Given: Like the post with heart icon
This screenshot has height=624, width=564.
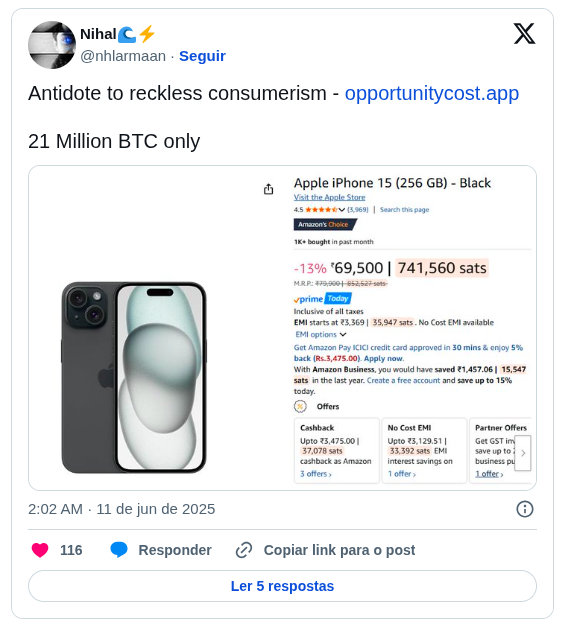Looking at the screenshot, I should pos(40,550).
